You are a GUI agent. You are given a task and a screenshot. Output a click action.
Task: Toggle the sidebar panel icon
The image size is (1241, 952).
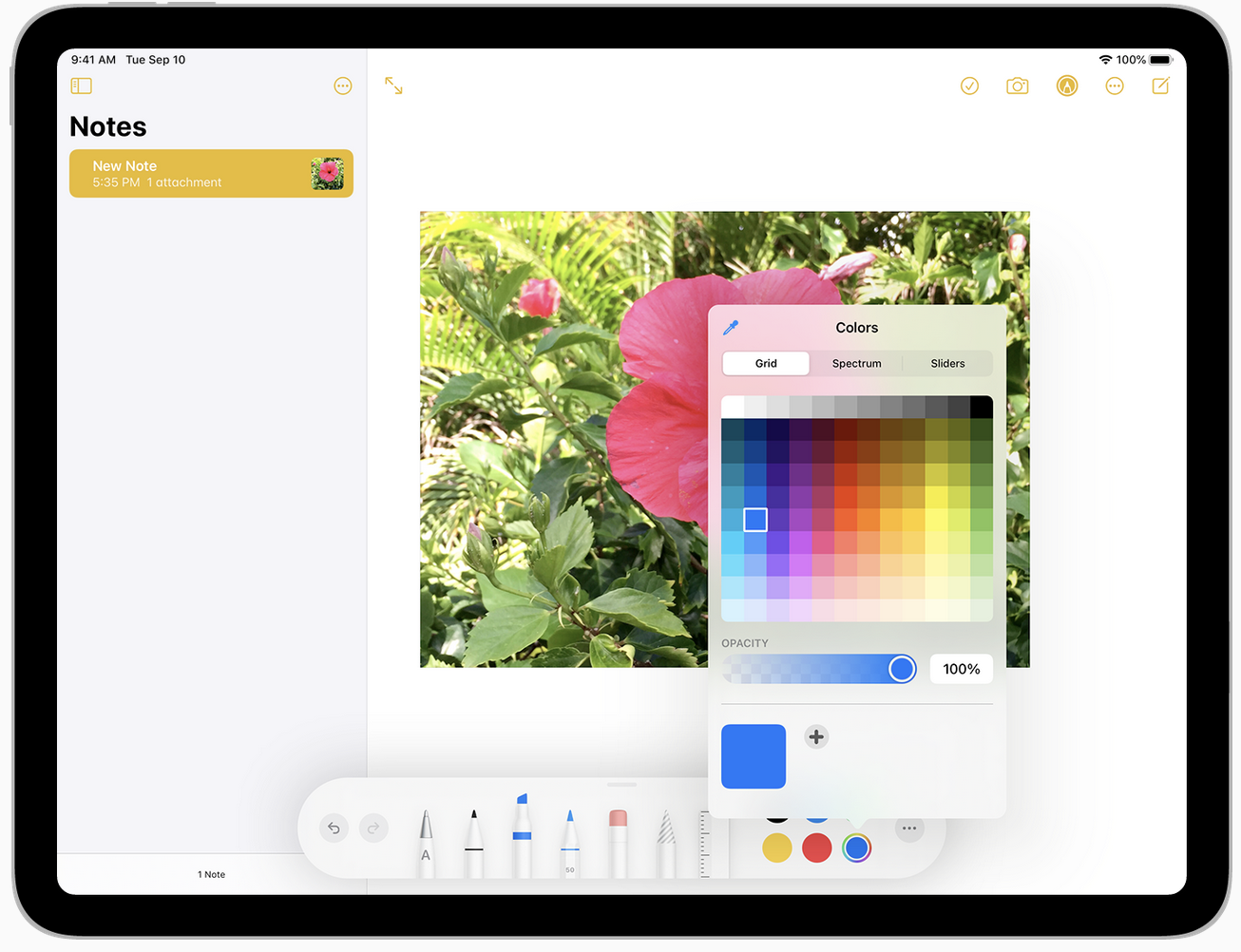[x=82, y=86]
